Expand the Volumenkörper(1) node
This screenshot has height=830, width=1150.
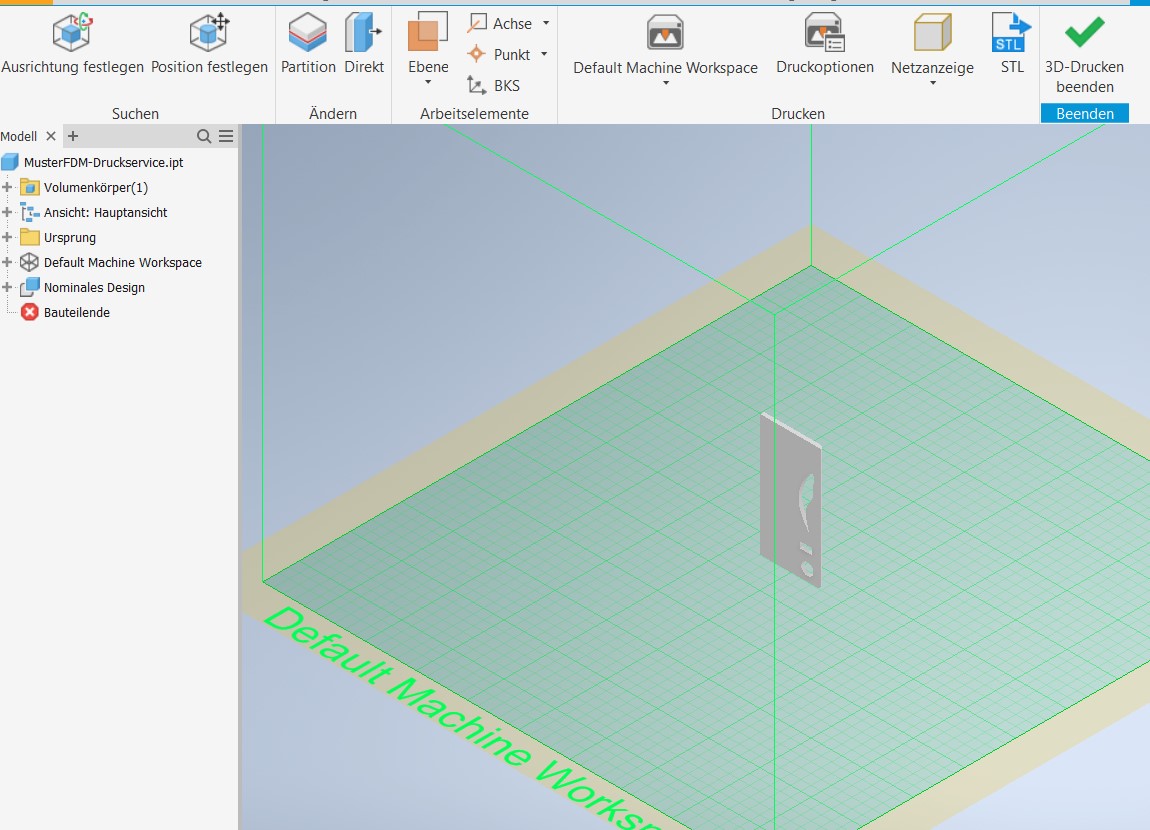(x=7, y=187)
